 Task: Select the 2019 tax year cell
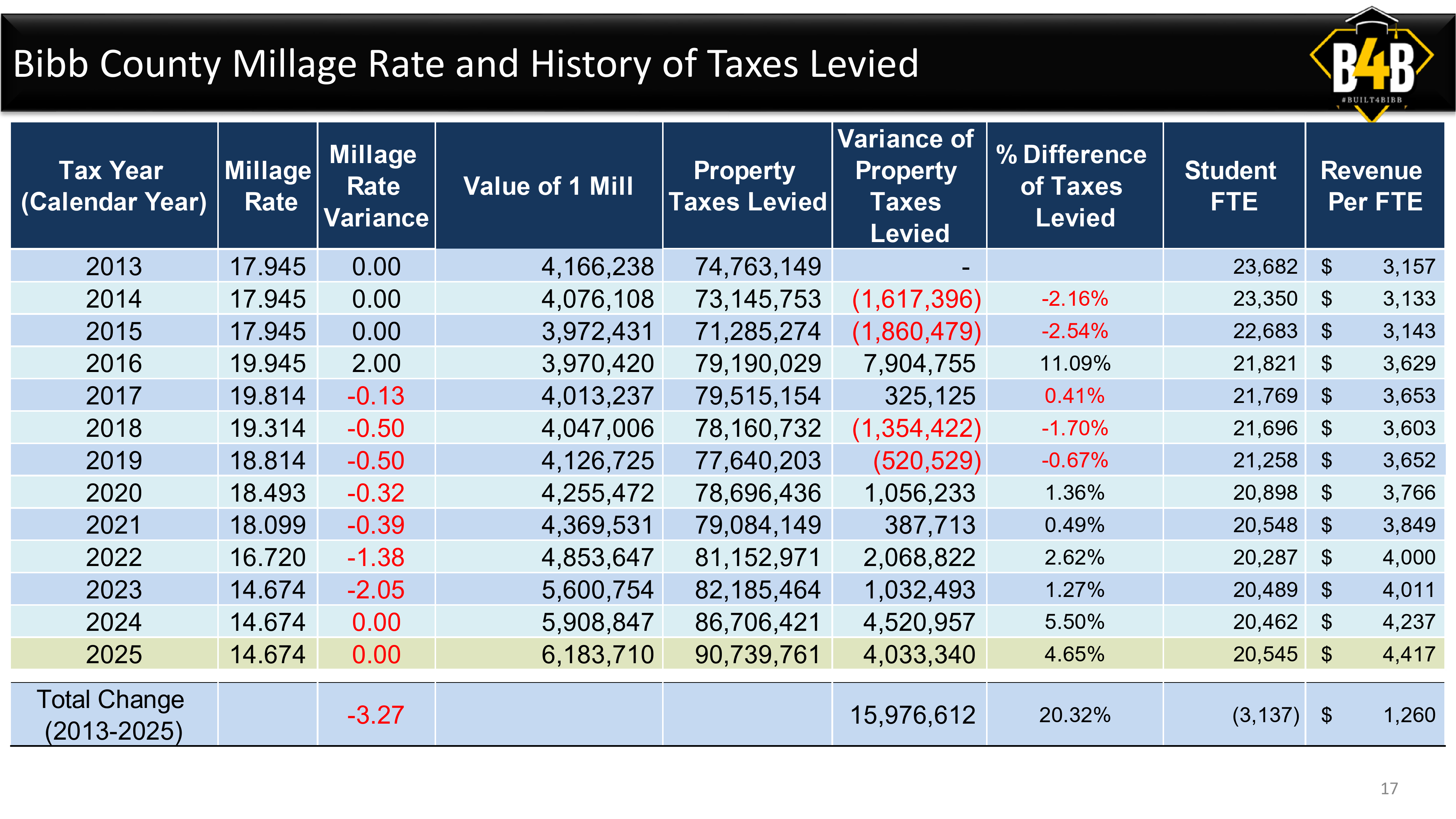tap(114, 460)
